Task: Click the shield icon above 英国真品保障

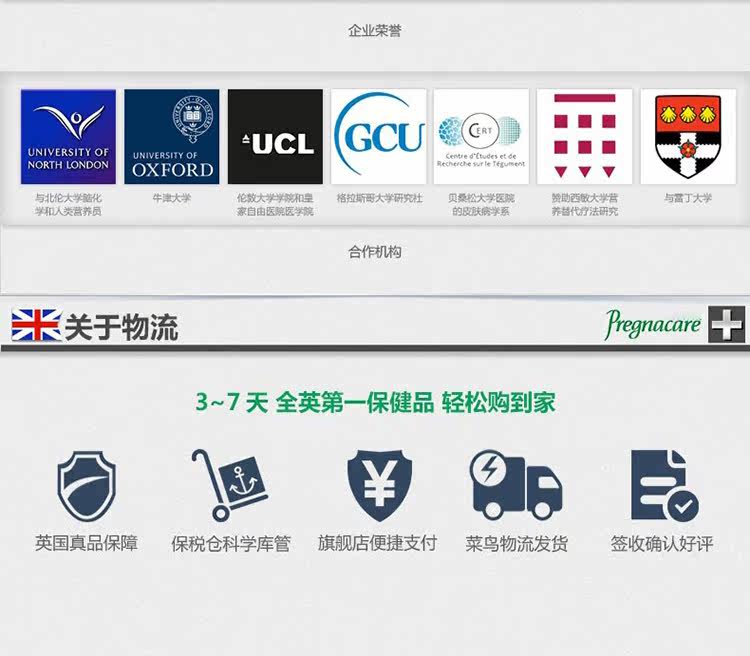Action: (87, 486)
